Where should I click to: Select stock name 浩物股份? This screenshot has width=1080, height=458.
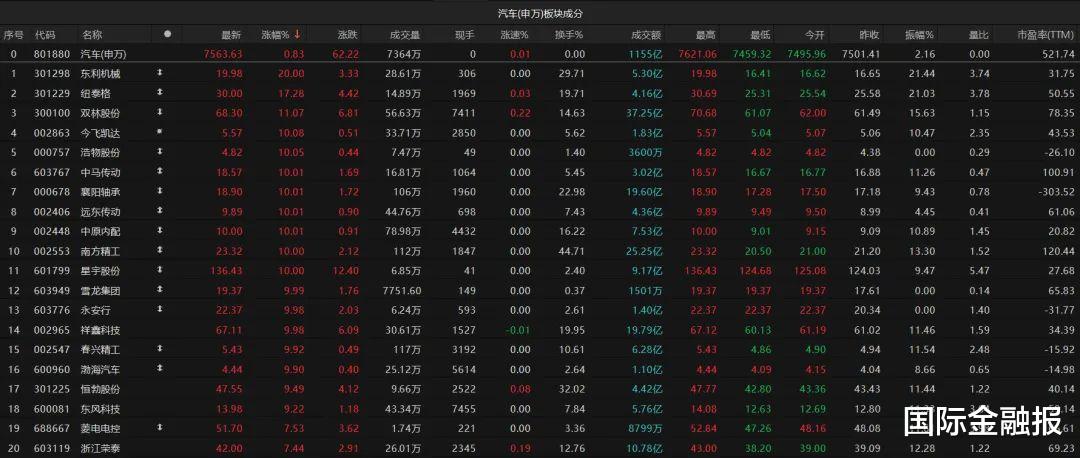coord(101,152)
